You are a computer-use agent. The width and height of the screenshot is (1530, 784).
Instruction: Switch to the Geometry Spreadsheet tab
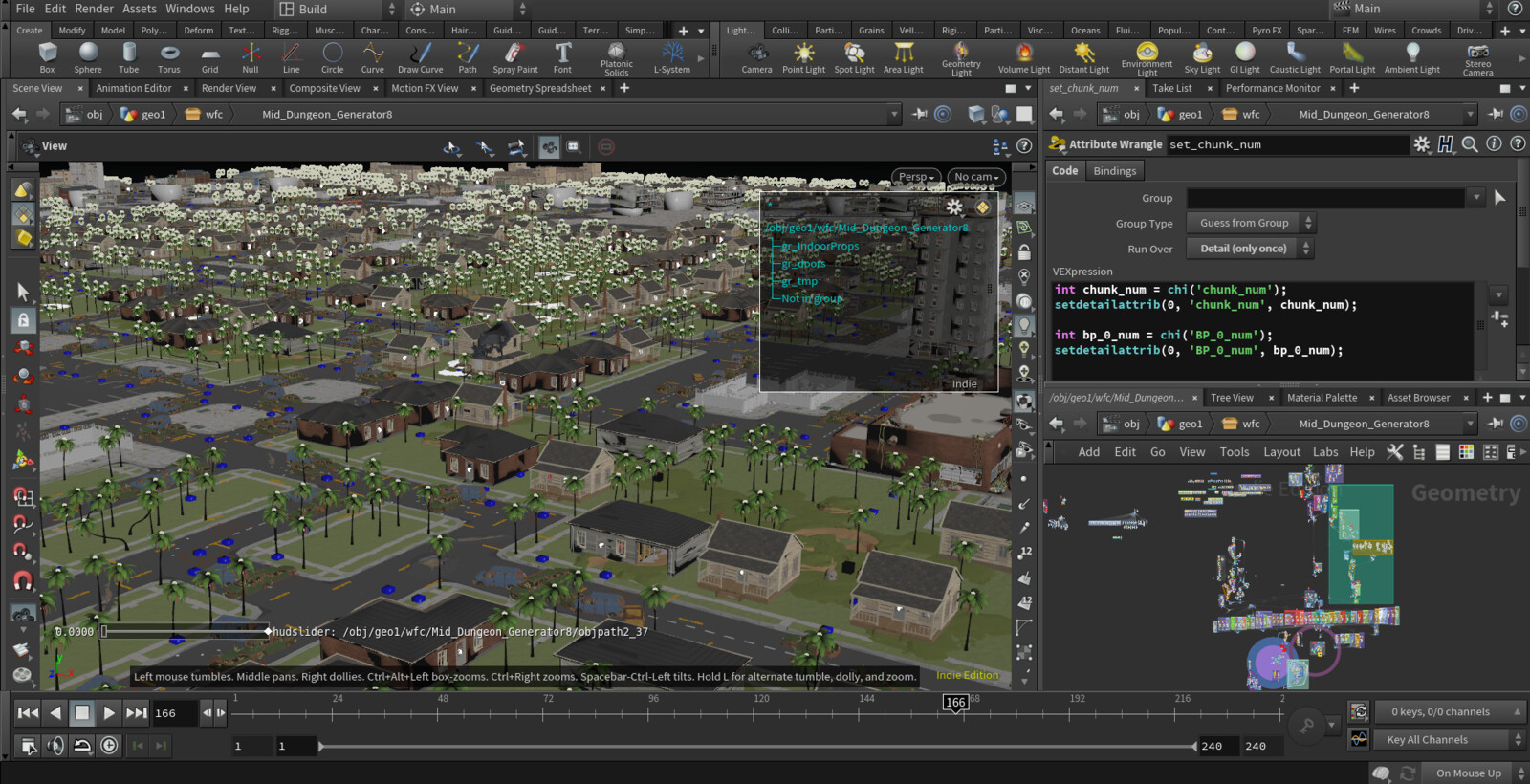tap(540, 88)
